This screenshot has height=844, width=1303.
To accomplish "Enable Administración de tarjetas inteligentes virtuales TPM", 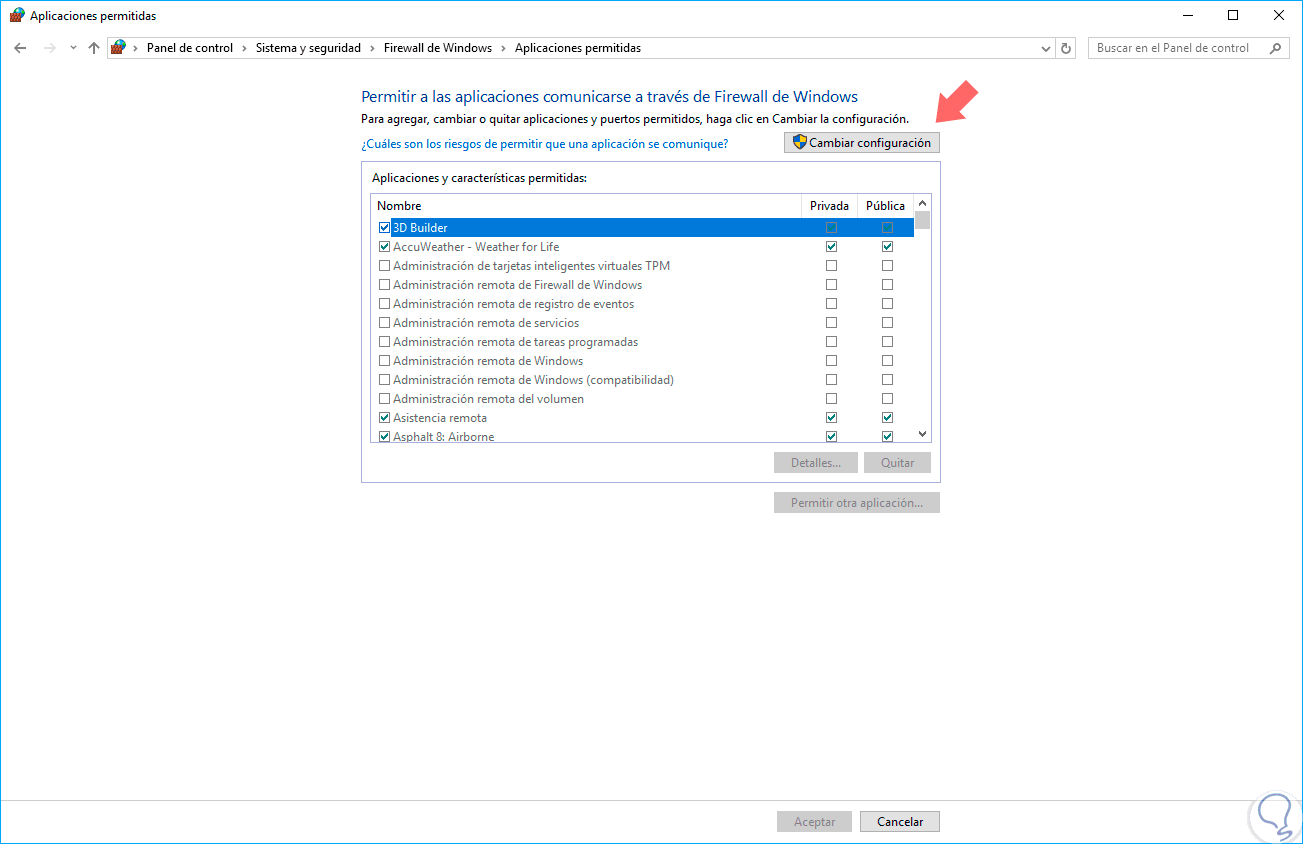I will [x=384, y=266].
